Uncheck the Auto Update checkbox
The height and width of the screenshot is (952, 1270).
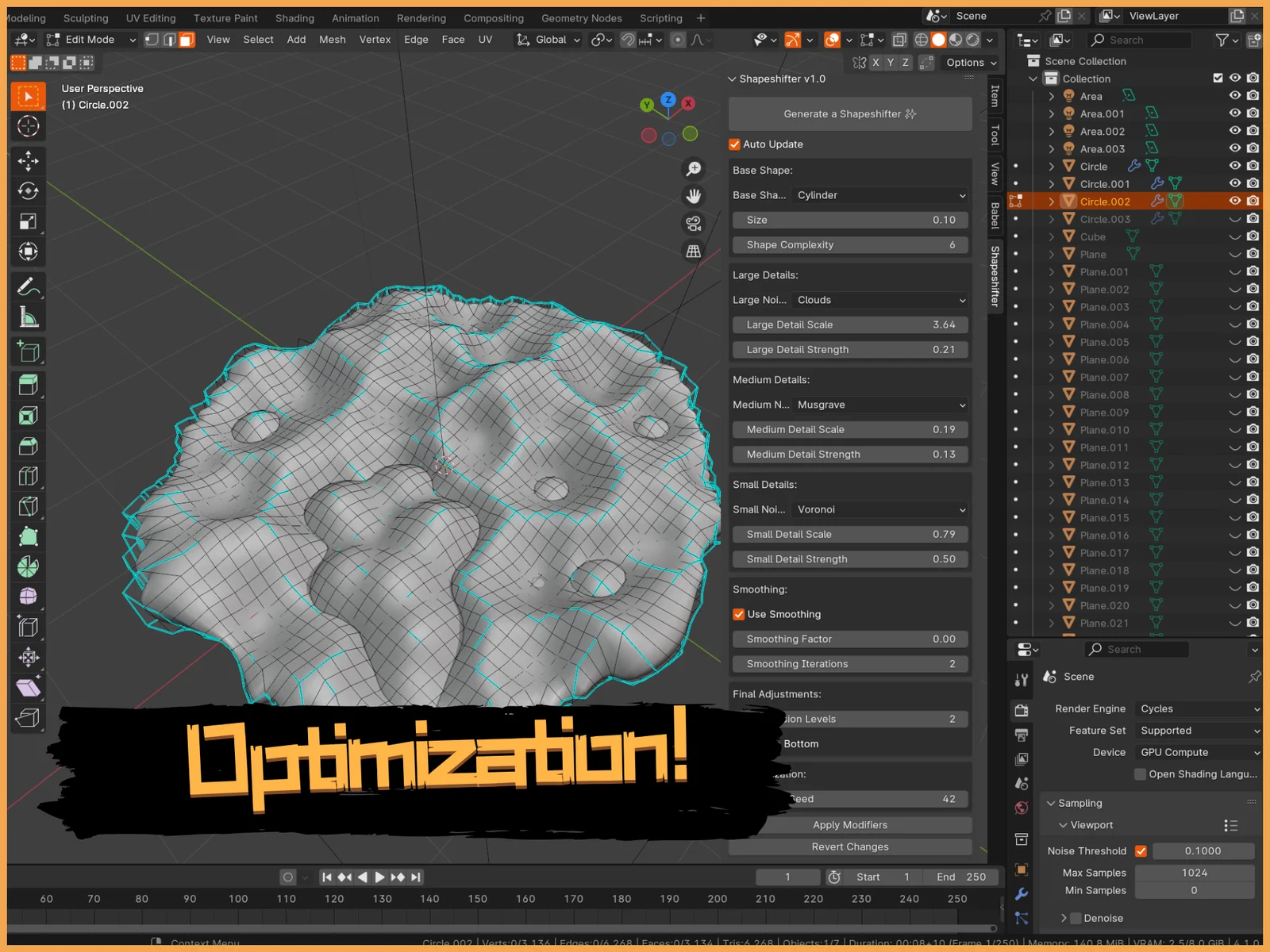click(735, 144)
